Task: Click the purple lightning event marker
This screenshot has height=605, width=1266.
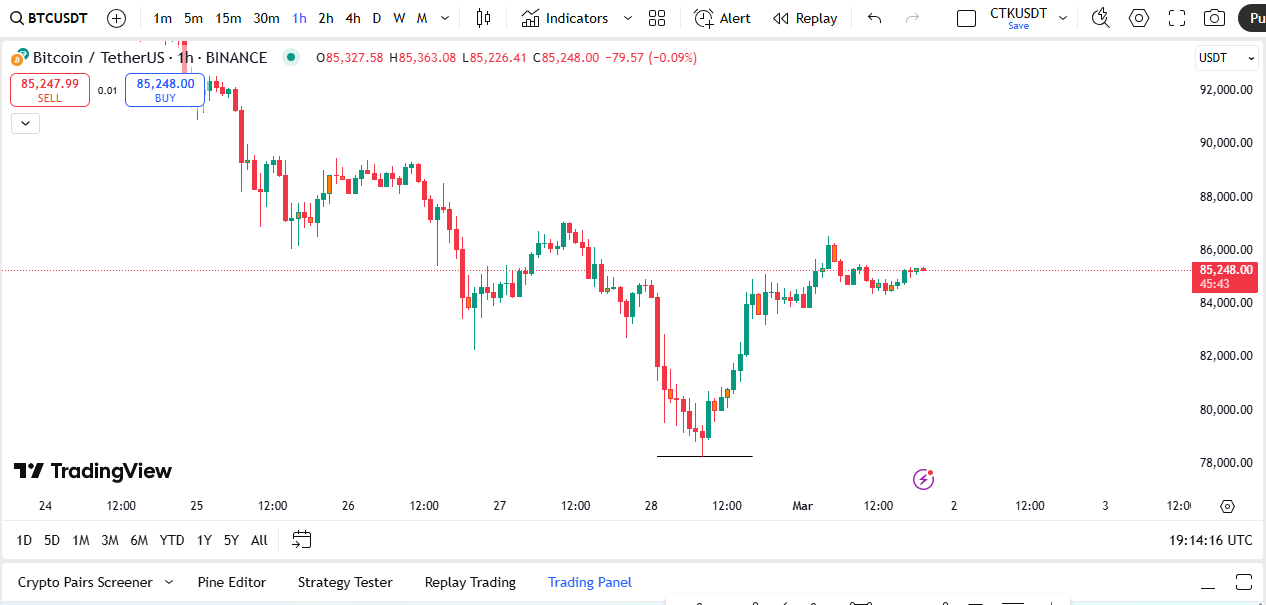Action: click(x=923, y=480)
